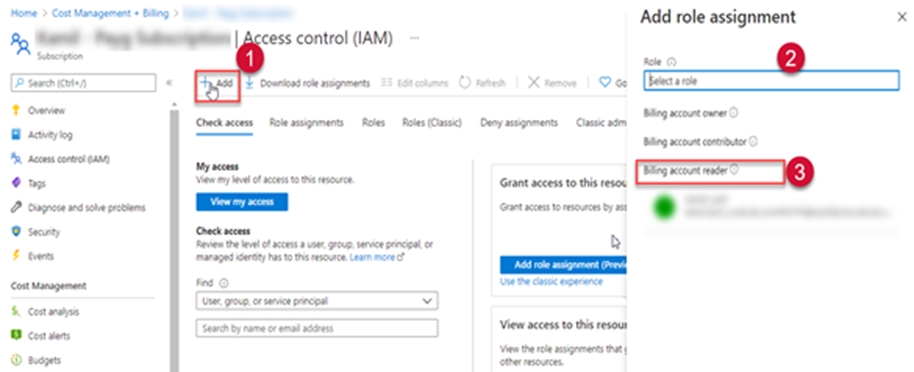Open Activity log from sidebar
The height and width of the screenshot is (372, 914).
click(x=50, y=135)
